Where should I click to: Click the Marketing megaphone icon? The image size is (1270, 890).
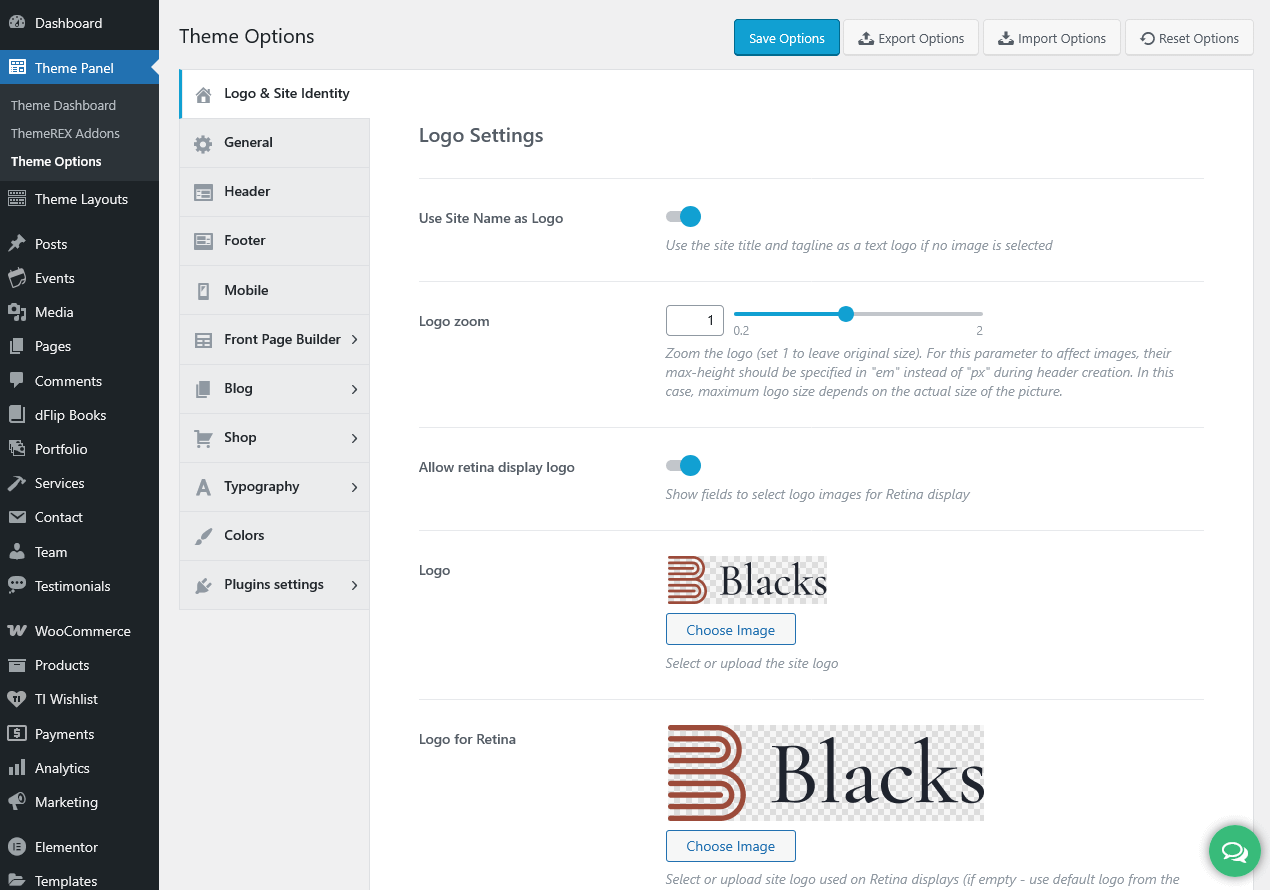coord(17,802)
